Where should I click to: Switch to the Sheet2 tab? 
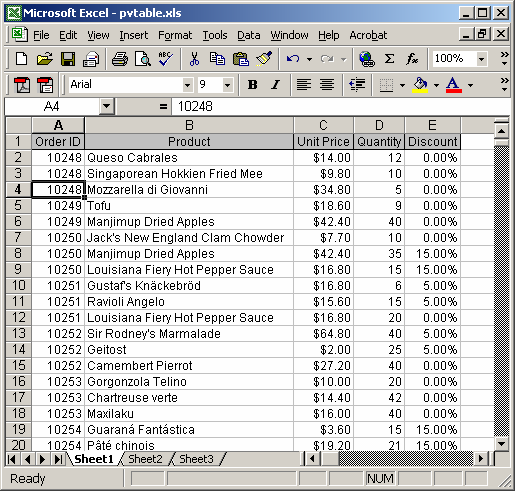pyautogui.click(x=145, y=459)
